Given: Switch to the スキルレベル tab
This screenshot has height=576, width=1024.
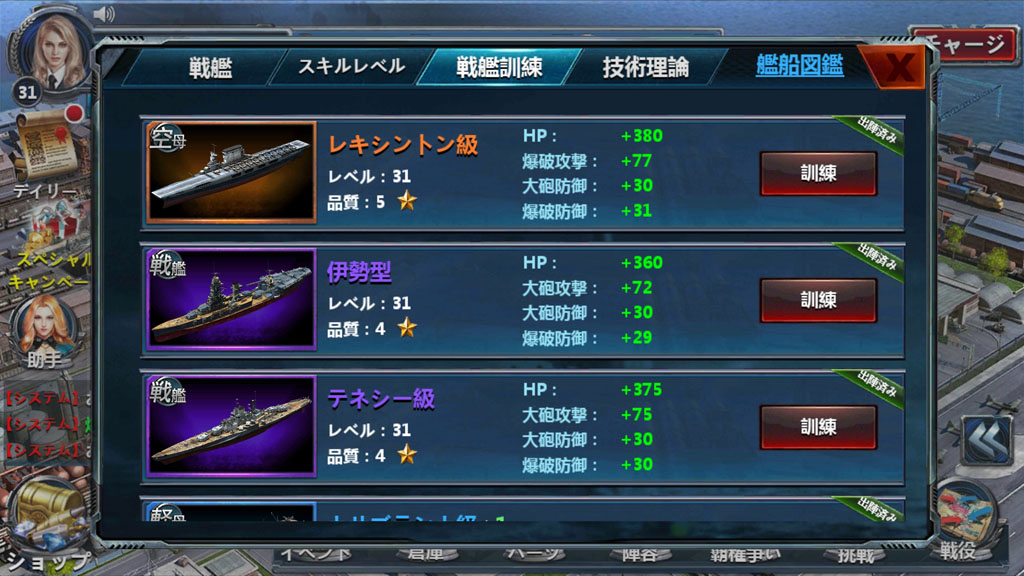Looking at the screenshot, I should point(351,67).
